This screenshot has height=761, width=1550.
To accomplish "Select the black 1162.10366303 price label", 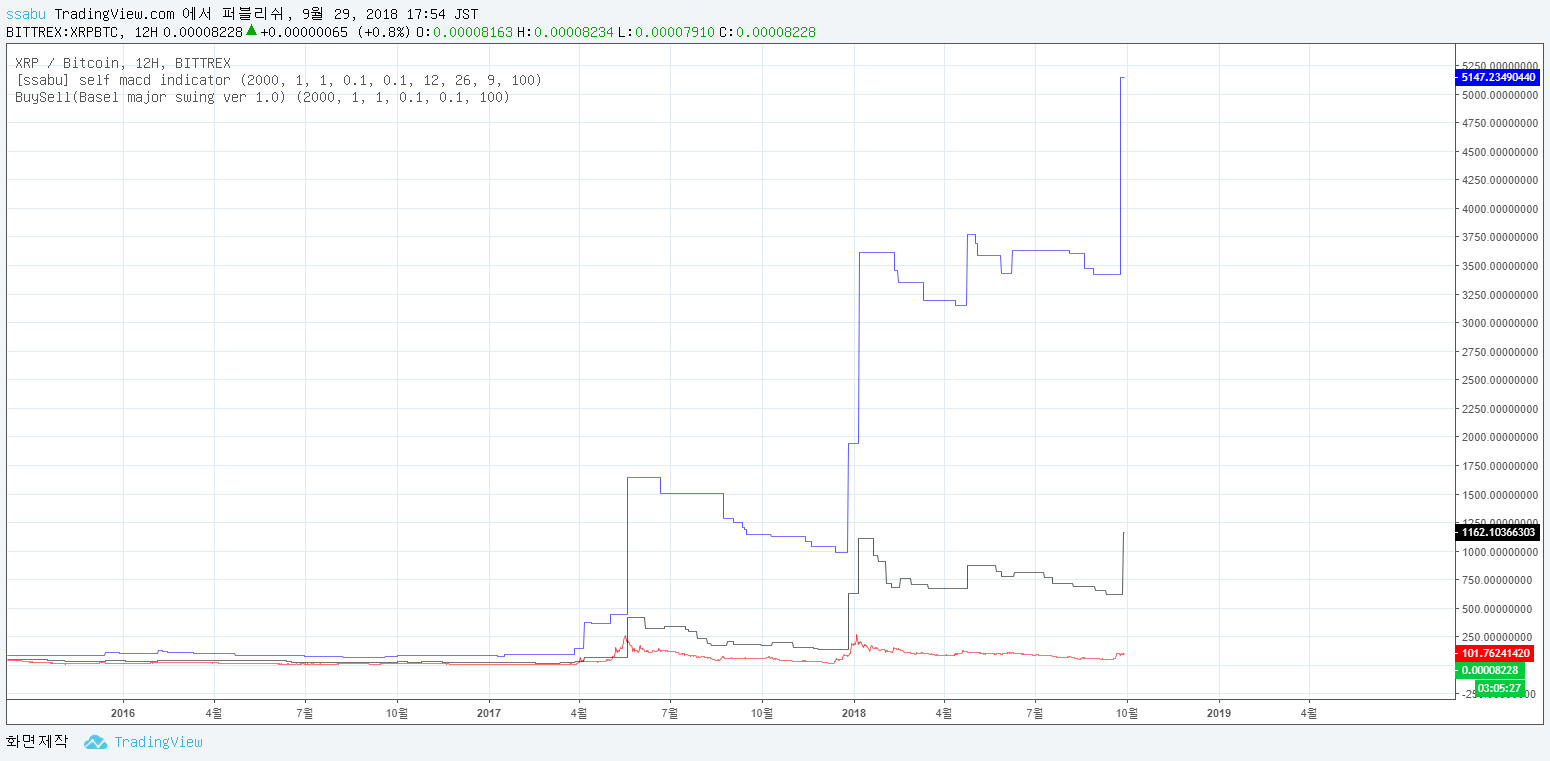I will [x=1497, y=533].
